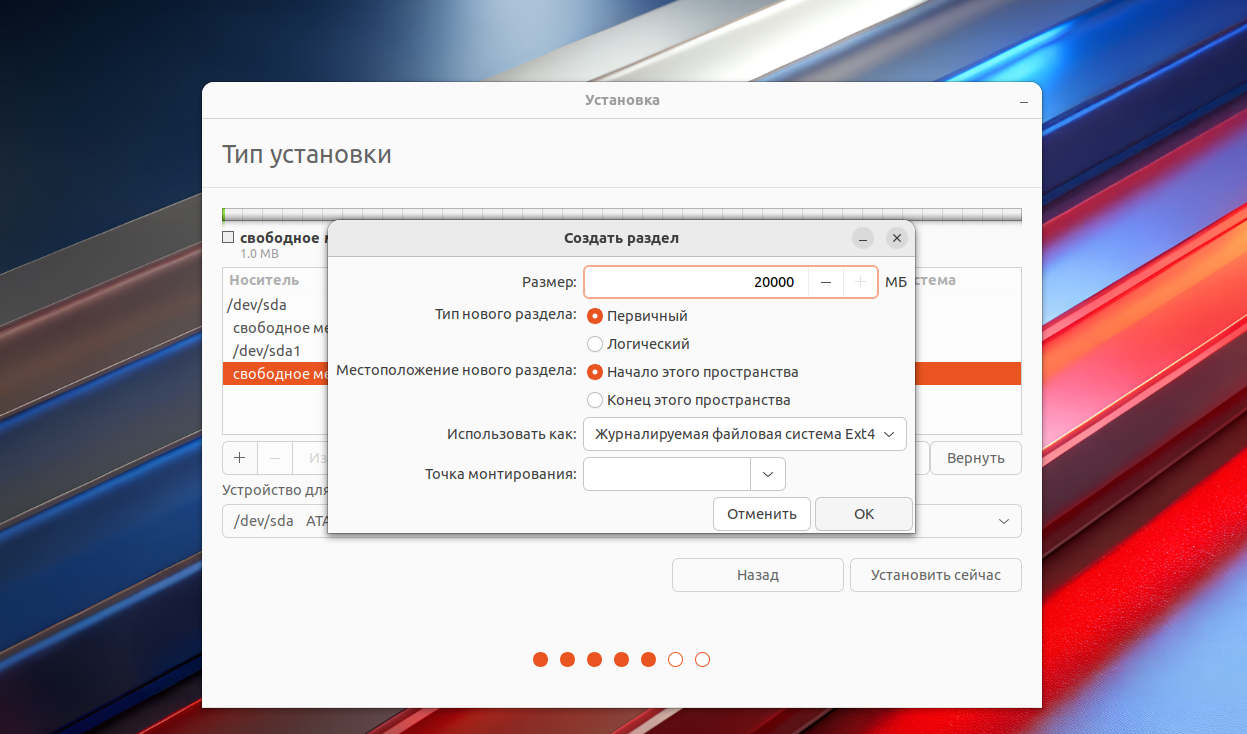Add new partition with plus icon
This screenshot has width=1247, height=734.
pyautogui.click(x=240, y=458)
